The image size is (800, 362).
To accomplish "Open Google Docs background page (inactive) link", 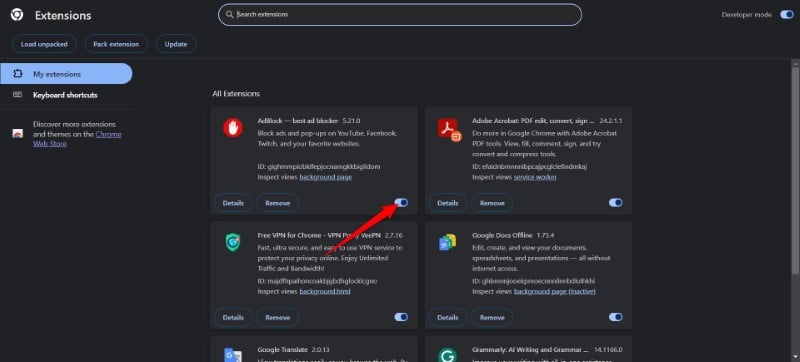I will tap(555, 292).
